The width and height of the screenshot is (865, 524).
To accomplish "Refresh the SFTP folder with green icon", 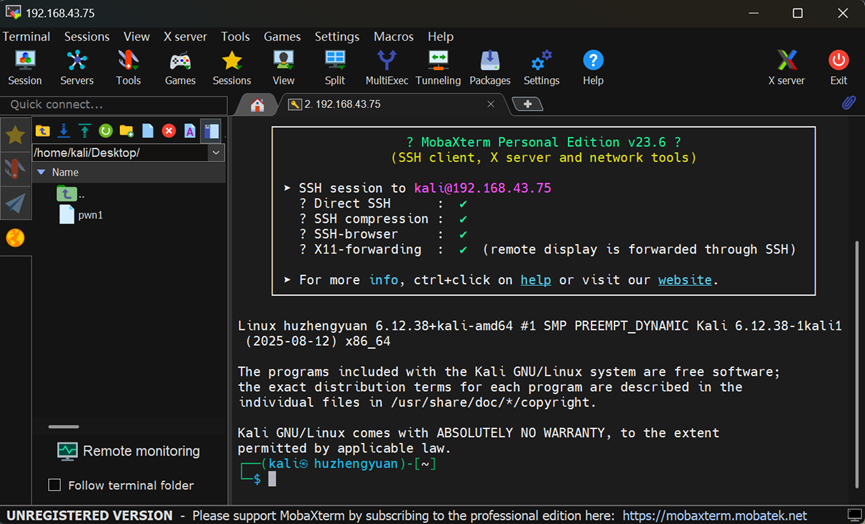I will tap(105, 131).
